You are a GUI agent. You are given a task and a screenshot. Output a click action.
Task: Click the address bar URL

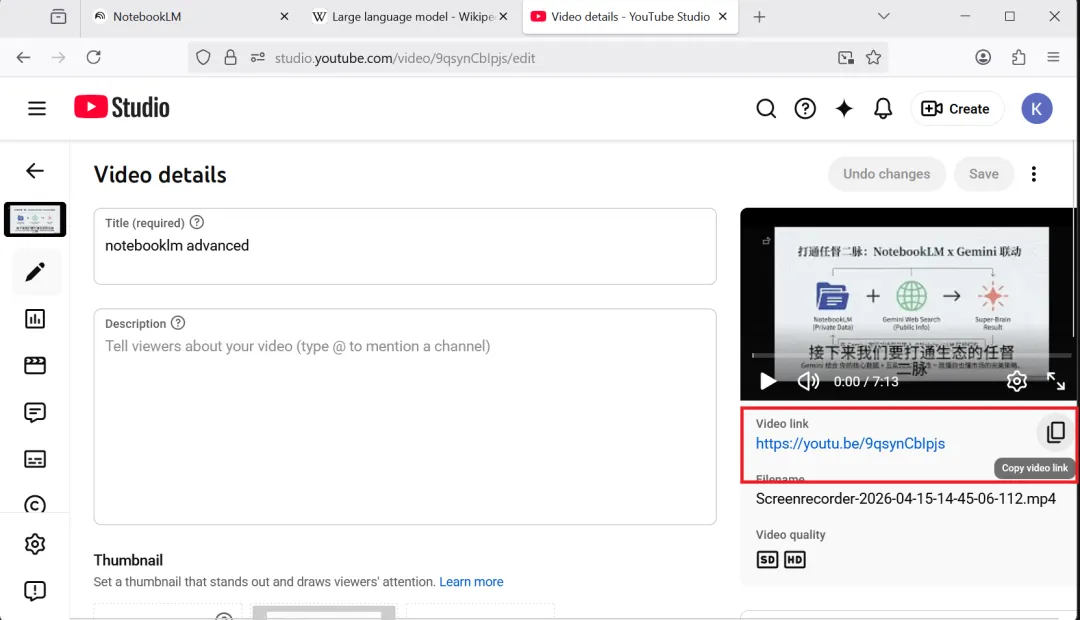405,59
